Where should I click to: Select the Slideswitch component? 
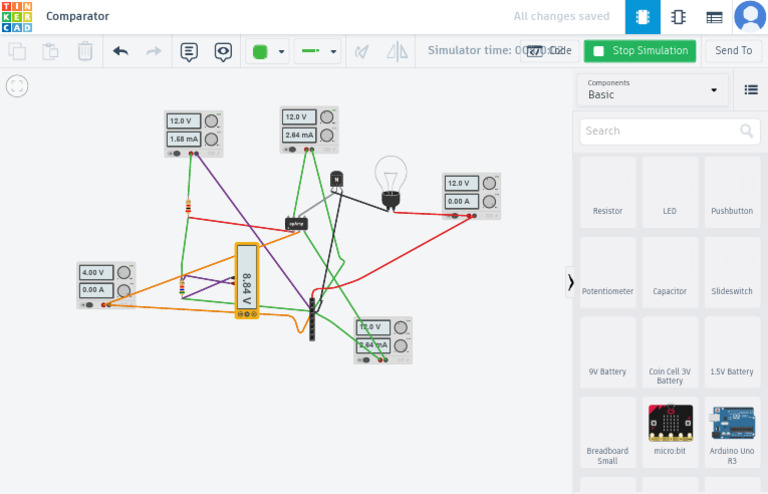732,273
